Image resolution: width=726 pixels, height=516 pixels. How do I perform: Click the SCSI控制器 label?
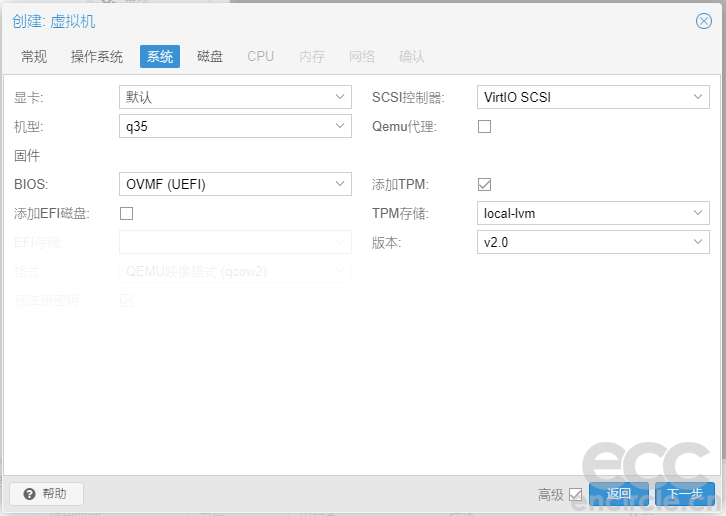408,98
